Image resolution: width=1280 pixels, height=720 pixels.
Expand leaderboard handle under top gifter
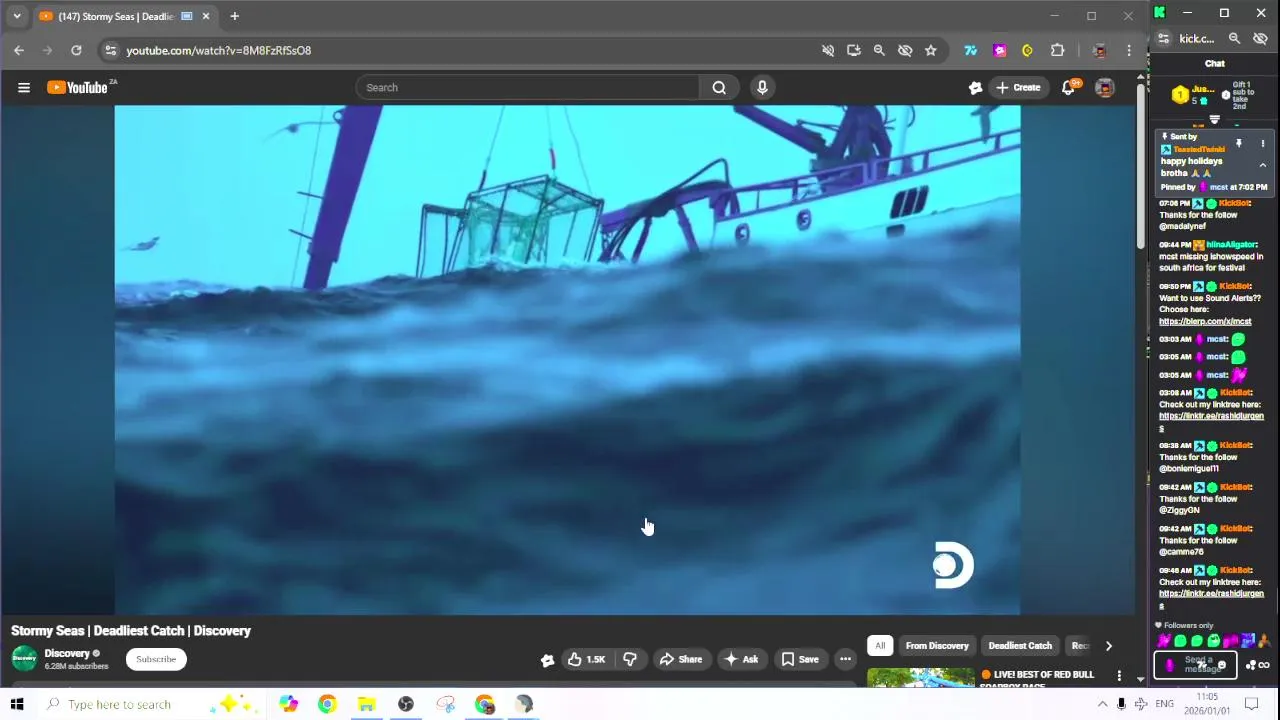coord(1214,119)
